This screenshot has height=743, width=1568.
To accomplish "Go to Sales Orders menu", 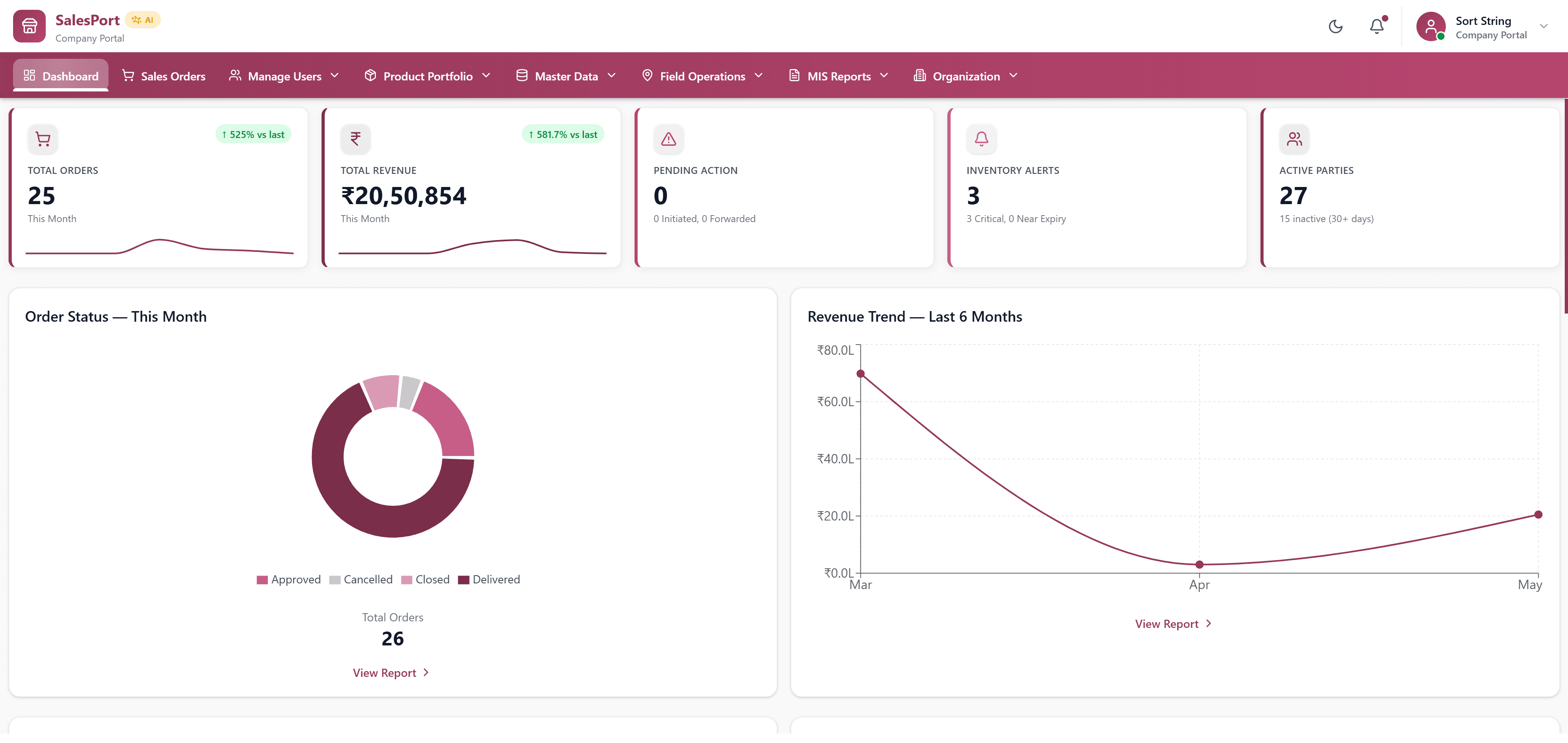I will pos(164,76).
